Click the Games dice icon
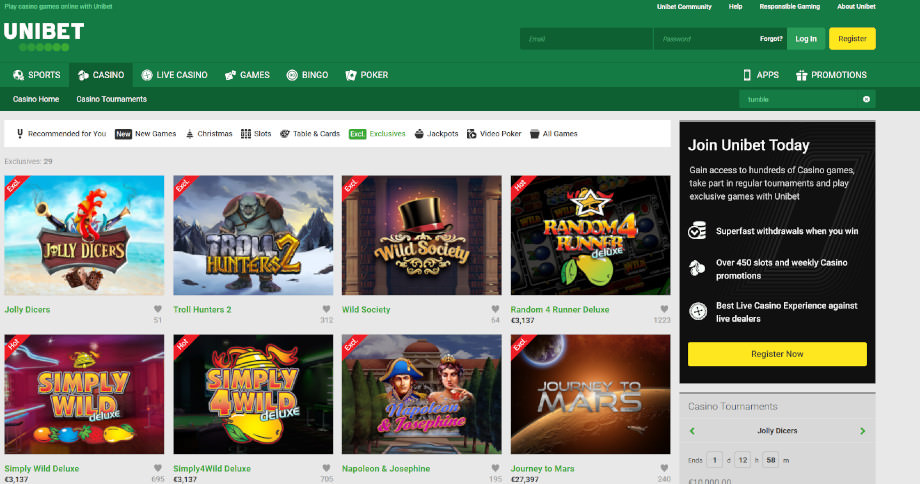Screen dimensions: 920x484 point(230,75)
